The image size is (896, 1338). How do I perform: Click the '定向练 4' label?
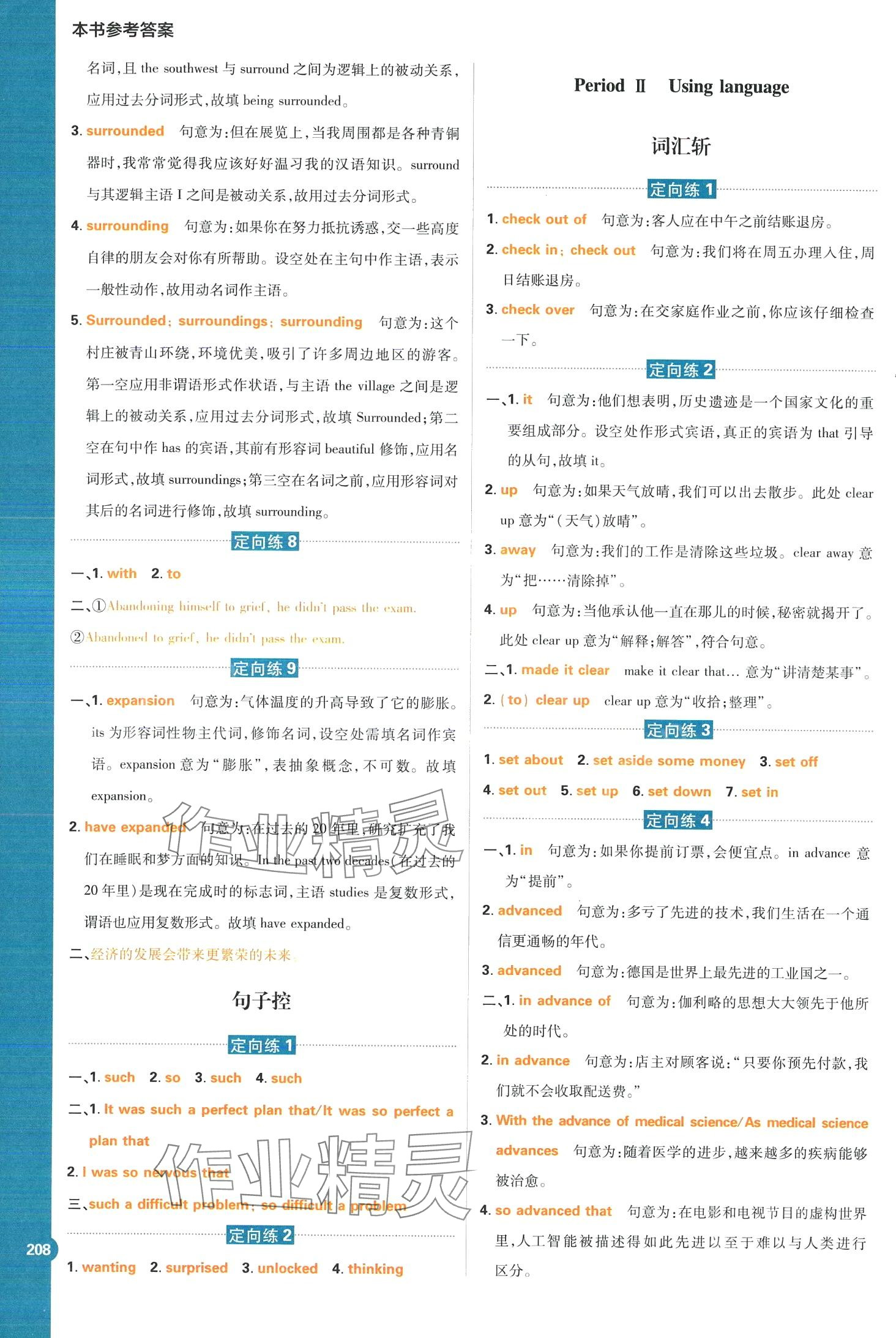[678, 820]
